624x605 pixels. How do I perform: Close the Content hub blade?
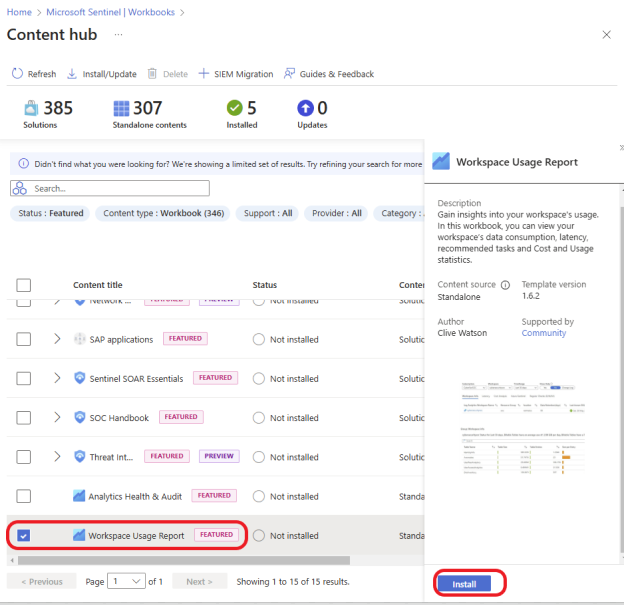point(606,35)
